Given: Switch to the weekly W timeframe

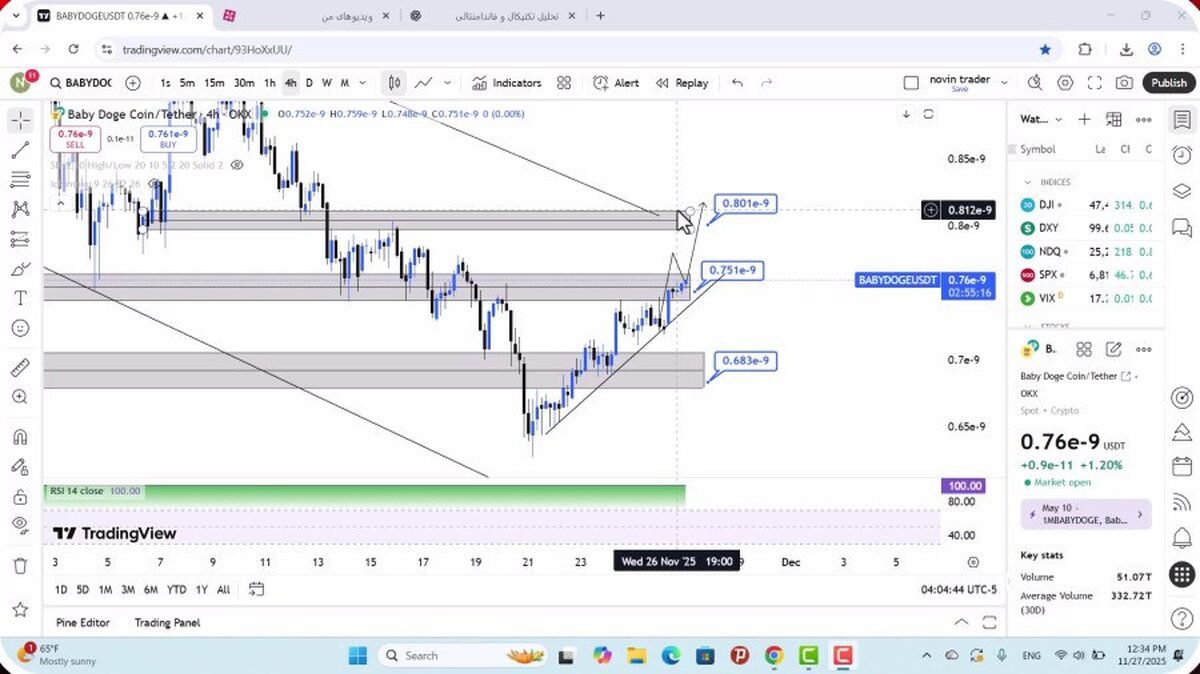Looking at the screenshot, I should pyautogui.click(x=326, y=83).
